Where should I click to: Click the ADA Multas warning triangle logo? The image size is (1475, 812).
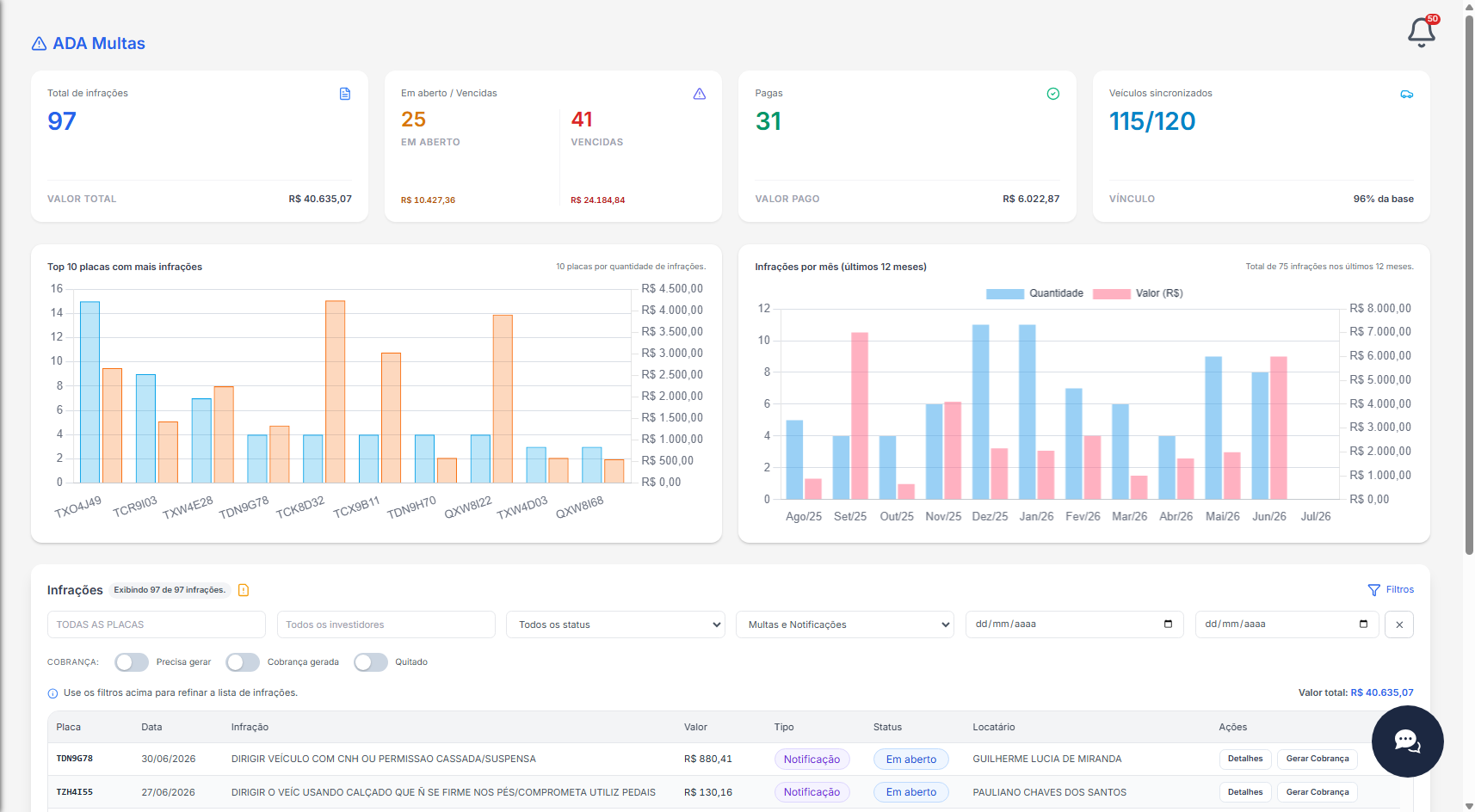click(x=39, y=44)
